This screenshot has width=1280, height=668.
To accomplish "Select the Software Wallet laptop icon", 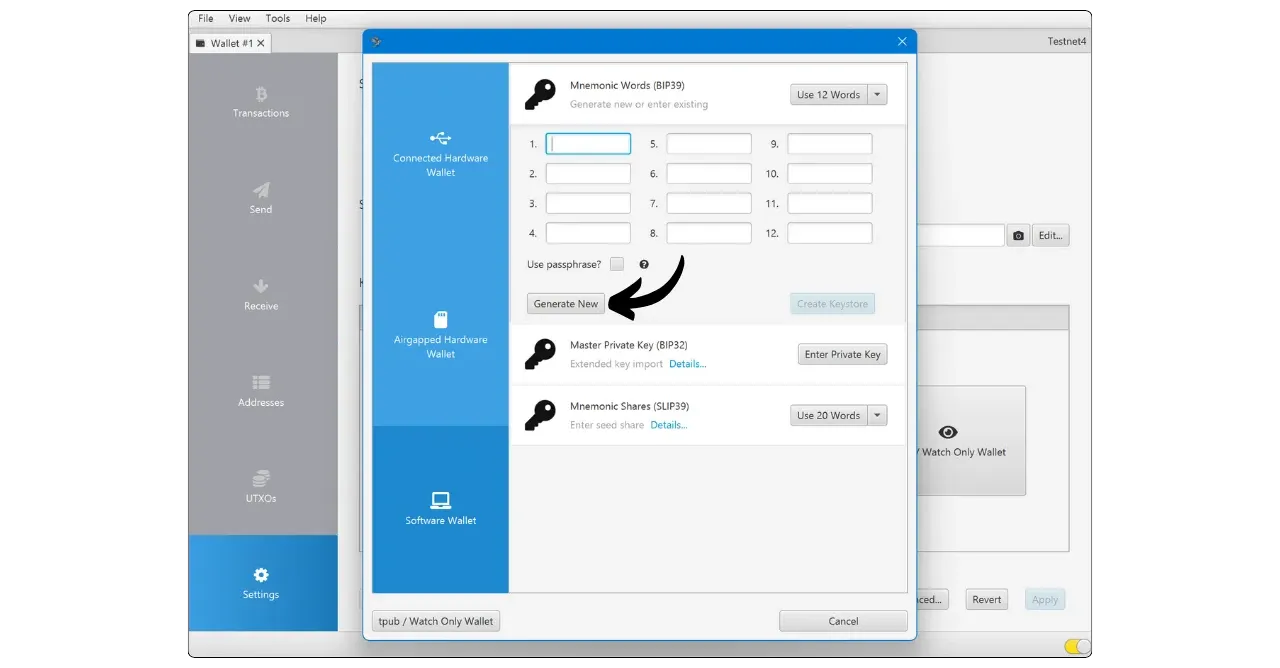I will 440,500.
